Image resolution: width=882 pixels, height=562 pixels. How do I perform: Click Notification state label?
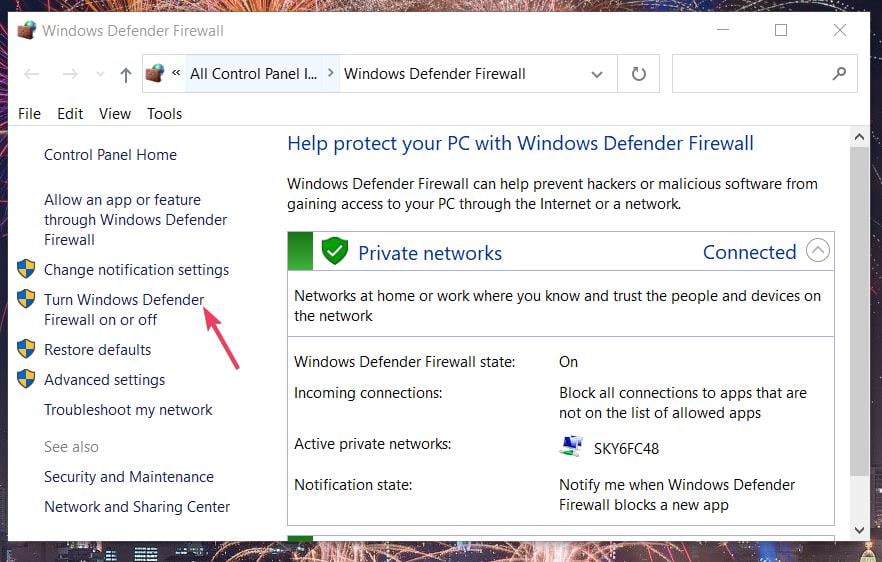coord(353,484)
